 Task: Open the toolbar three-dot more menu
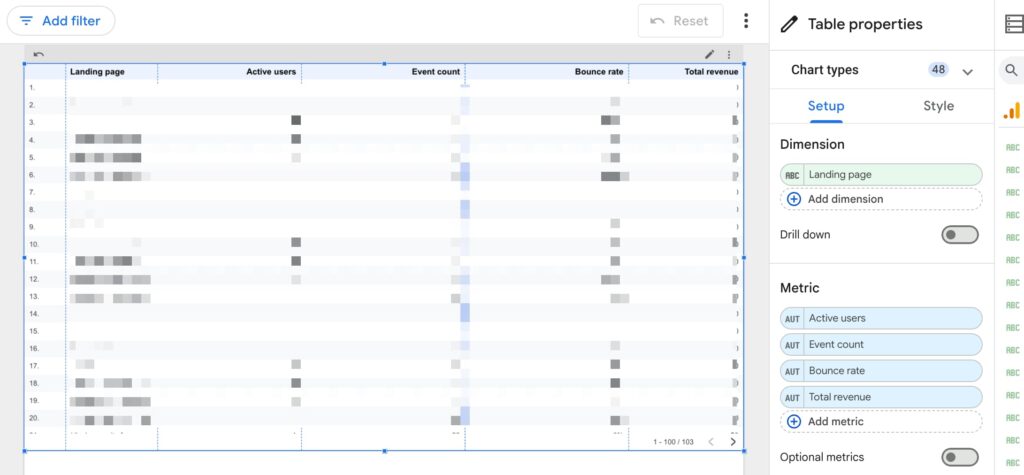(745, 21)
